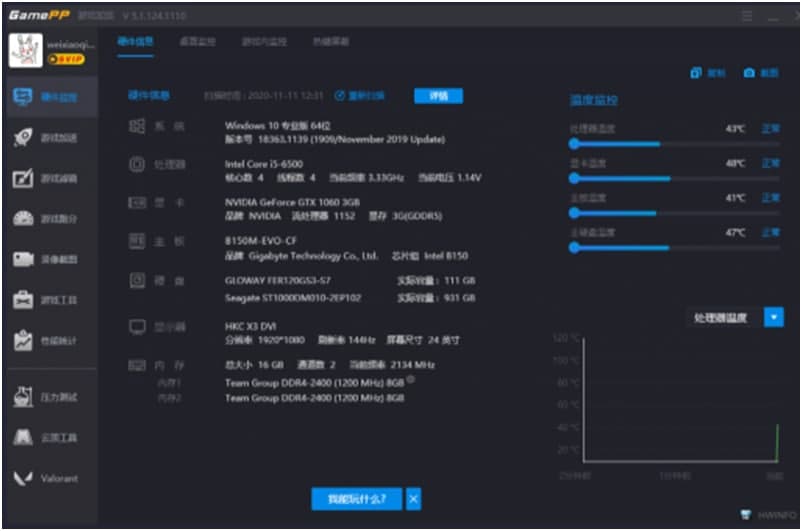This screenshot has width=802, height=531.
Task: Click the camera screenshot icon at top right
Action: pos(749,73)
